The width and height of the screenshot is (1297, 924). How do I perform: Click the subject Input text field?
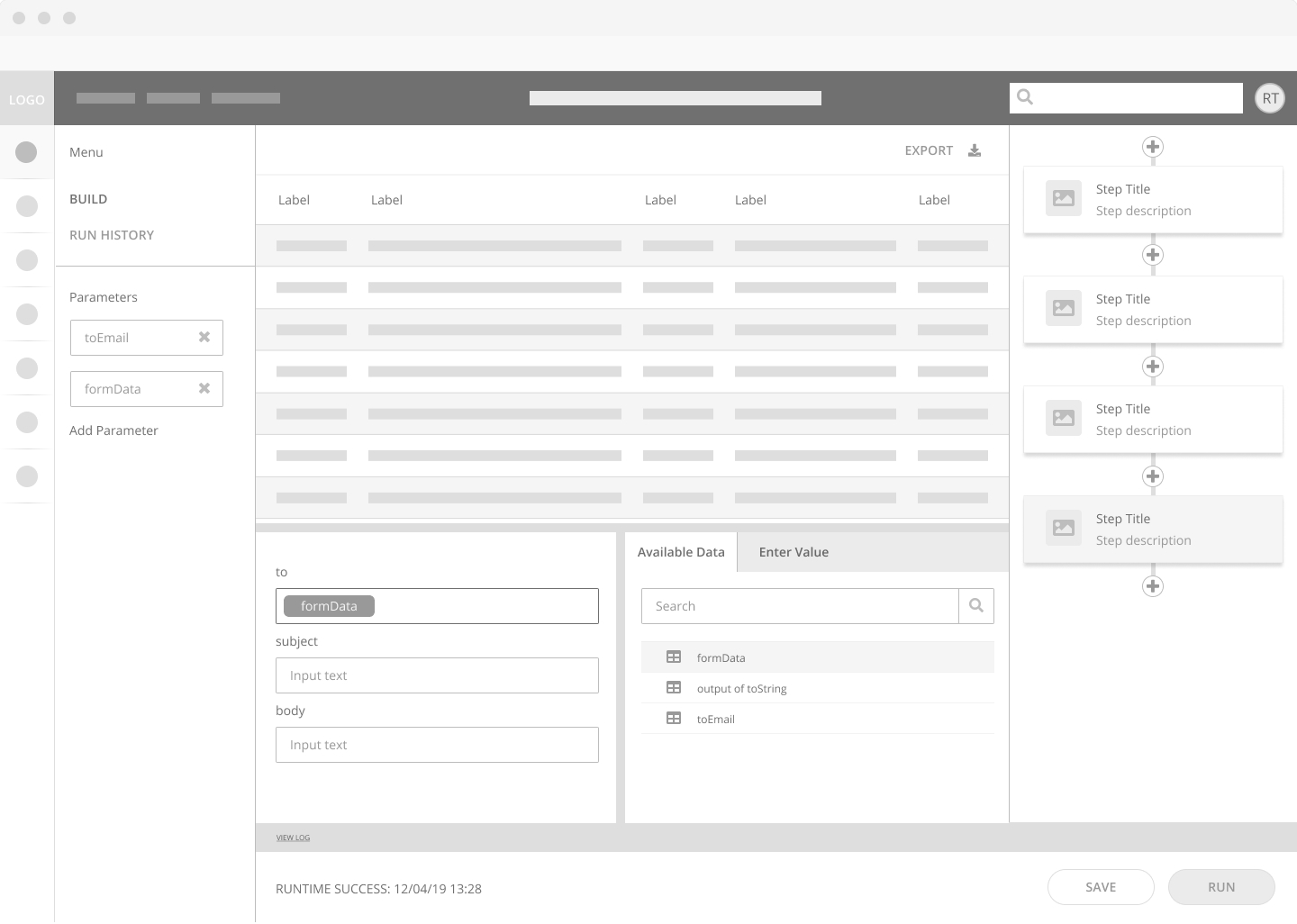[437, 675]
